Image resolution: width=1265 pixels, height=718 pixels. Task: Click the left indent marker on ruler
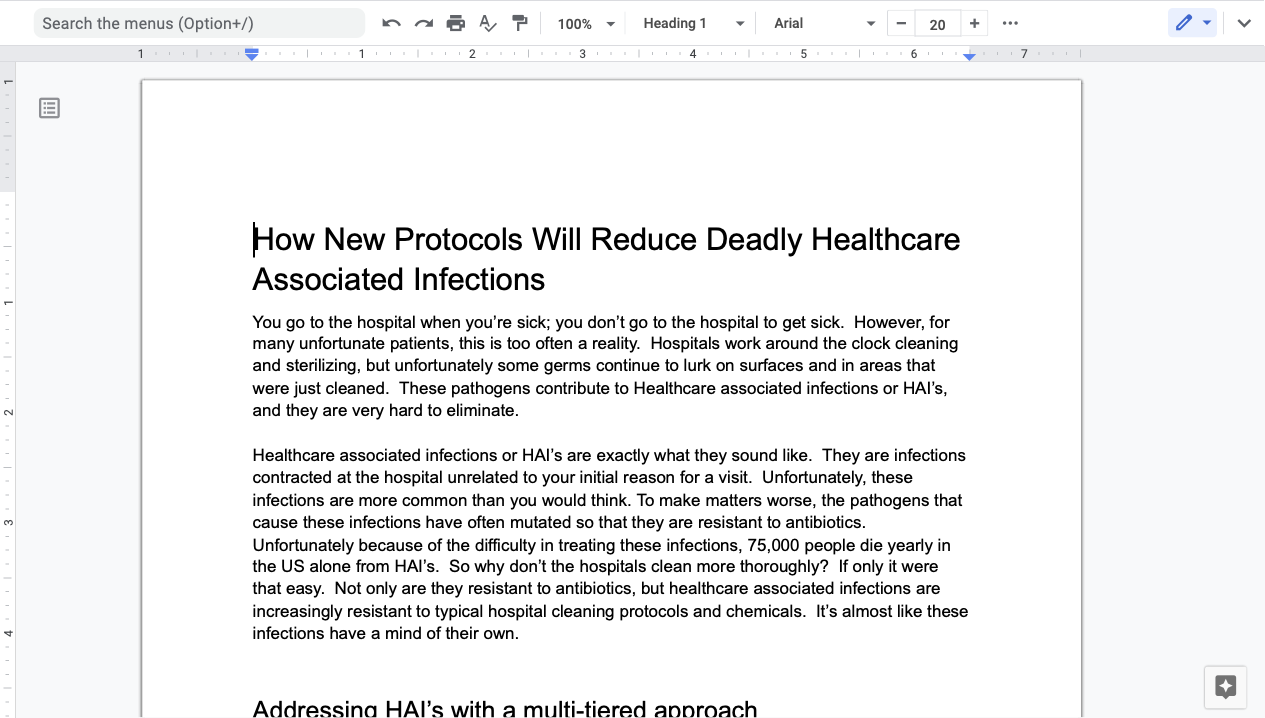pos(252,55)
